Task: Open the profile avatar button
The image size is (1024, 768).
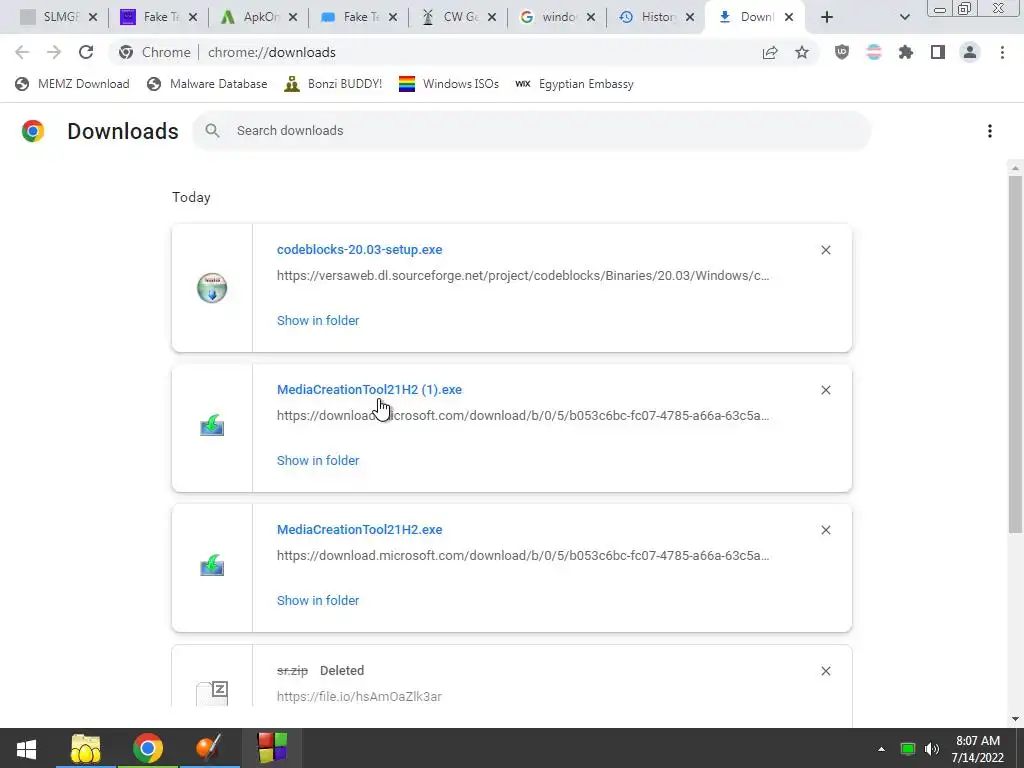Action: point(970,52)
